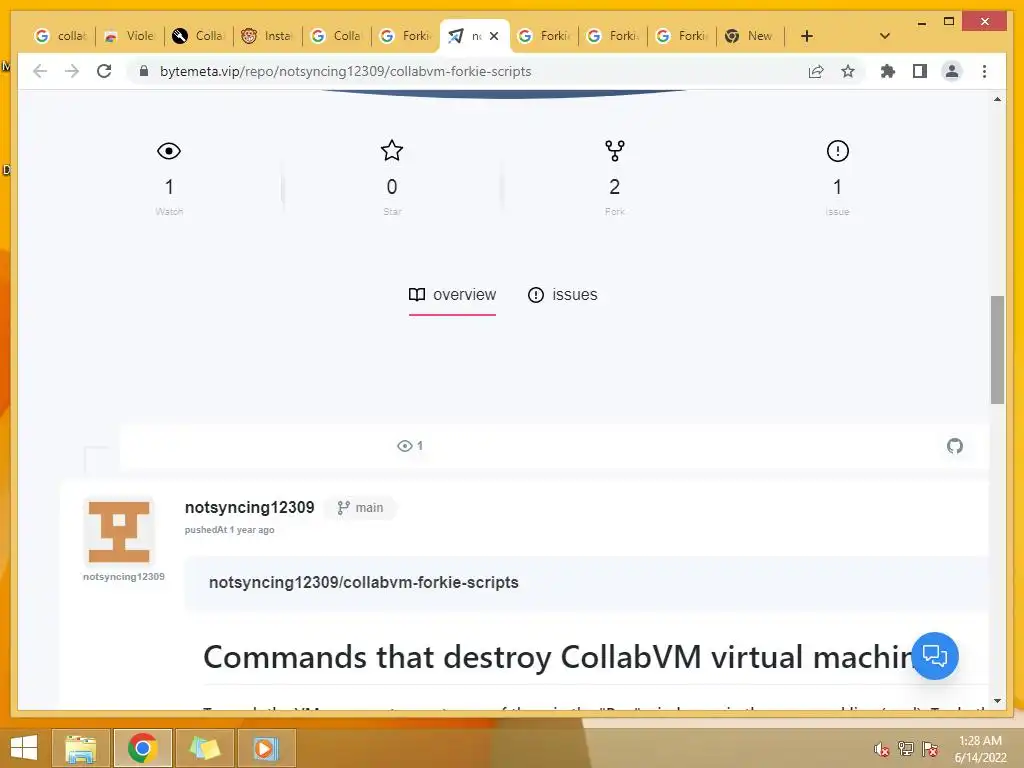Image resolution: width=1024 pixels, height=768 pixels.
Task: Open Chrome extensions puzzle icon
Action: [888, 71]
